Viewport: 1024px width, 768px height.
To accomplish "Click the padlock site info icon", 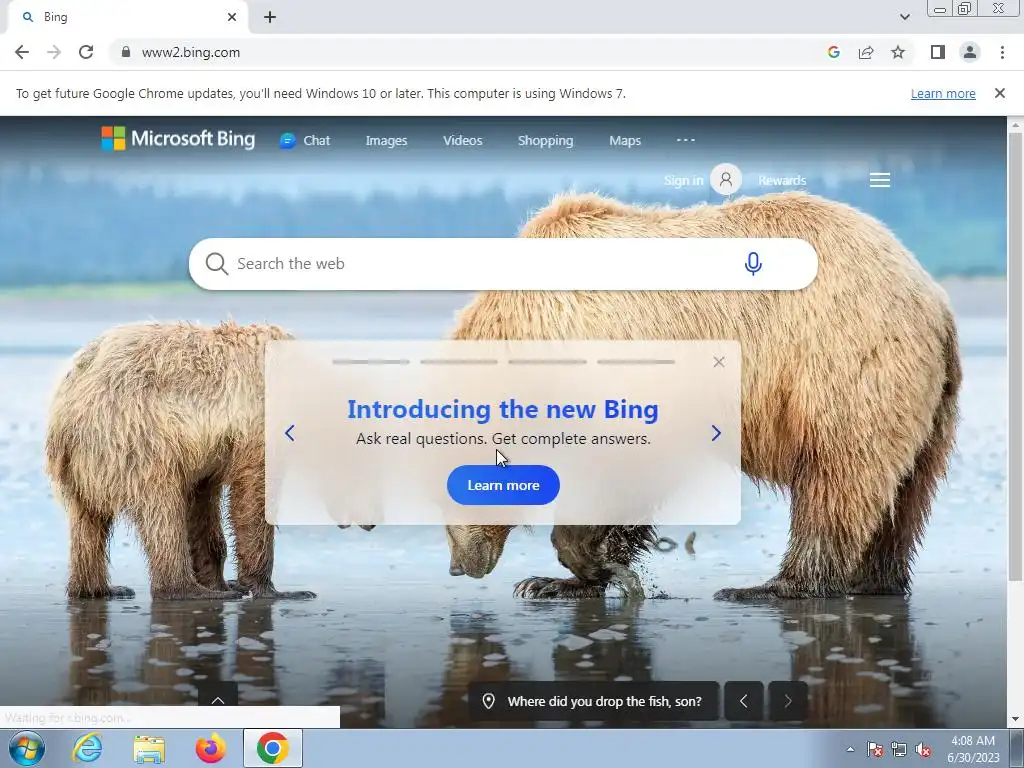I will [x=126, y=52].
